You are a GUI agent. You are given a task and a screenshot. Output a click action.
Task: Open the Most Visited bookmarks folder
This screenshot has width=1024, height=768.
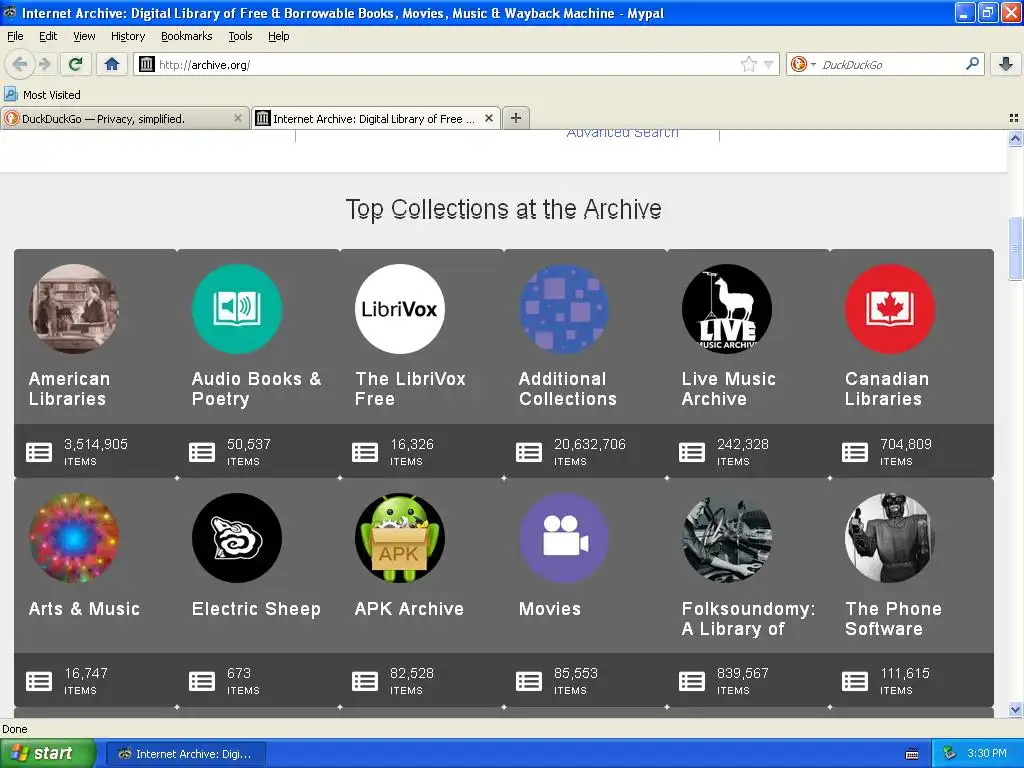tap(42, 95)
